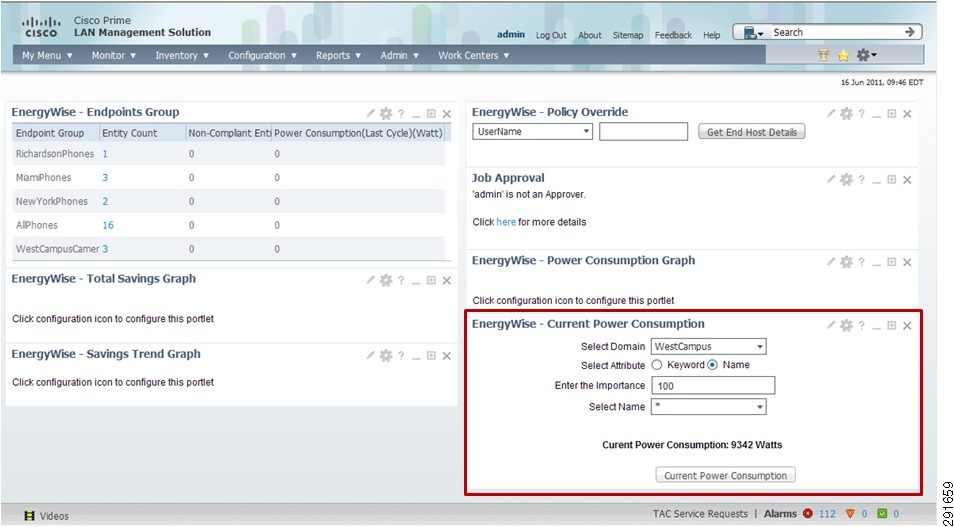954x527 pixels.
Task: Click the Log Out link
Action: [x=551, y=35]
